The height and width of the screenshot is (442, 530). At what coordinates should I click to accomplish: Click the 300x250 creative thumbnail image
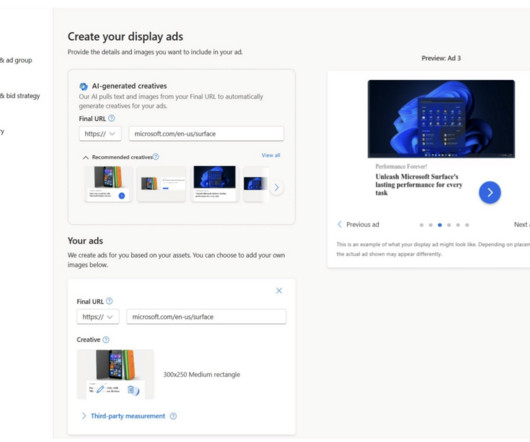pos(116,374)
